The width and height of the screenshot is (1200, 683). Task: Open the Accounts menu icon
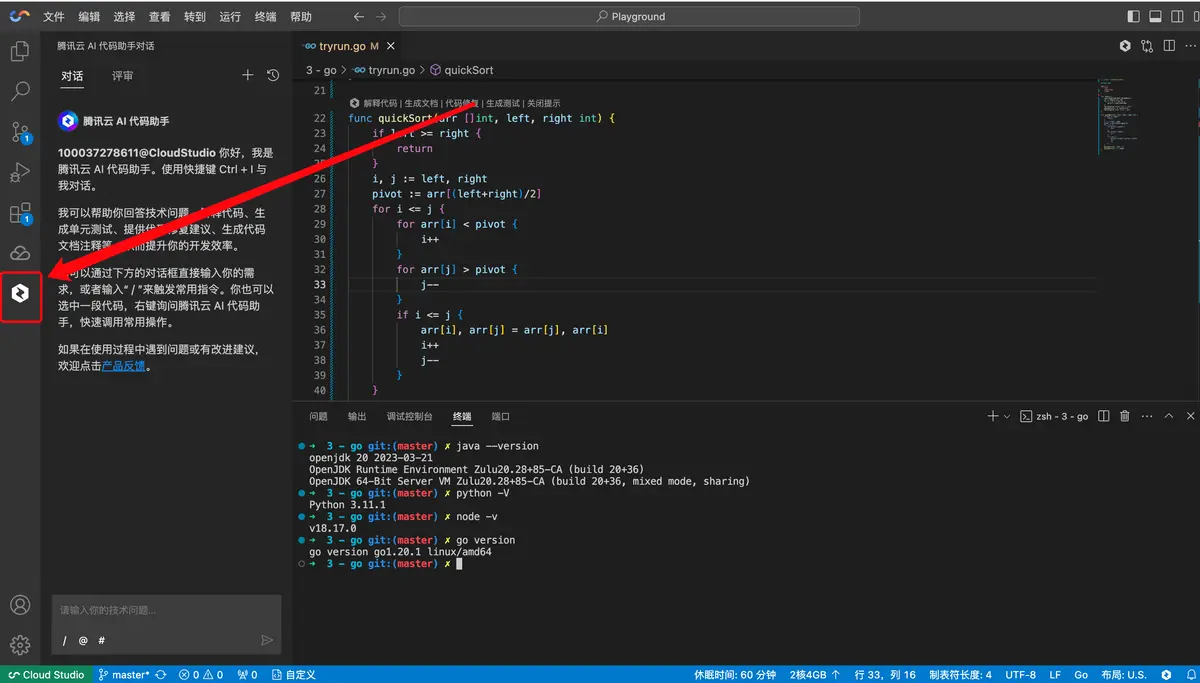tap(20, 605)
